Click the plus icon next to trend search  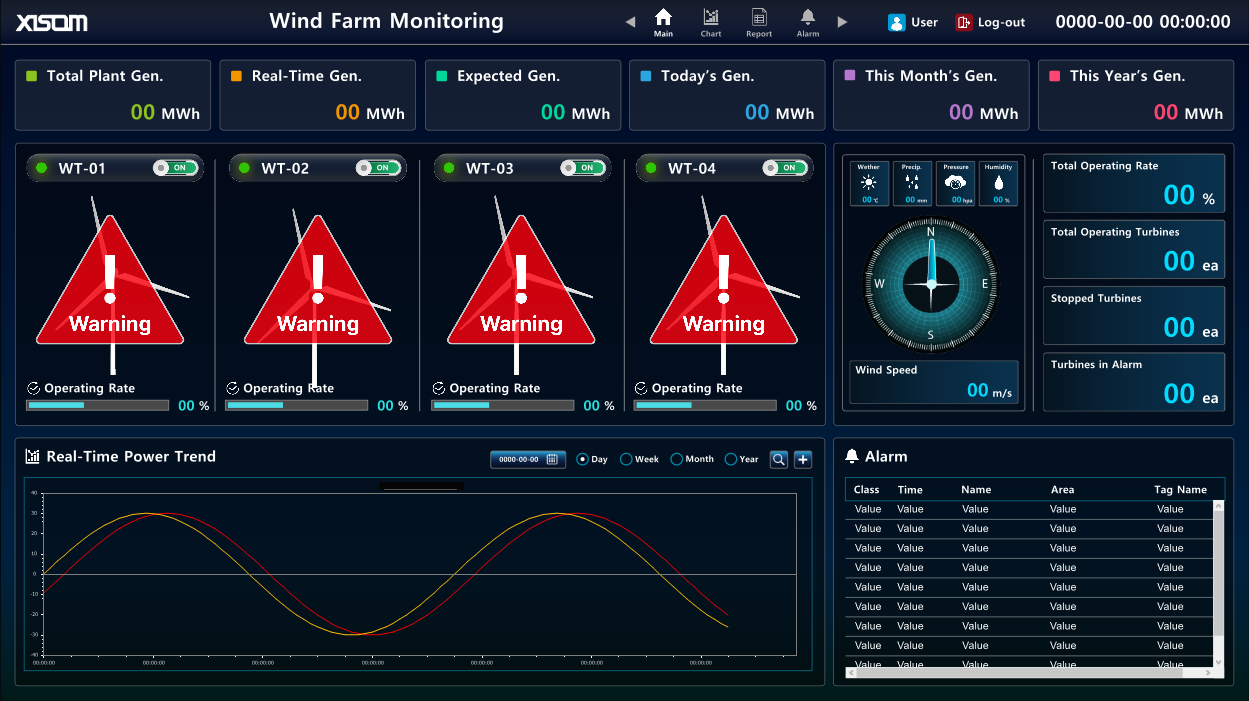pyautogui.click(x=803, y=459)
